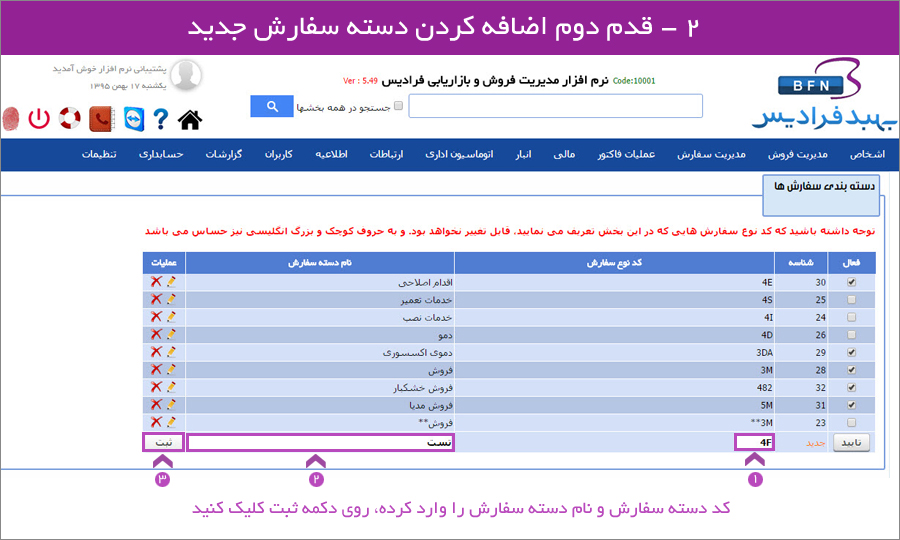Click the نام دسته سفارش column header
The height and width of the screenshot is (540, 900).
pos(320,263)
